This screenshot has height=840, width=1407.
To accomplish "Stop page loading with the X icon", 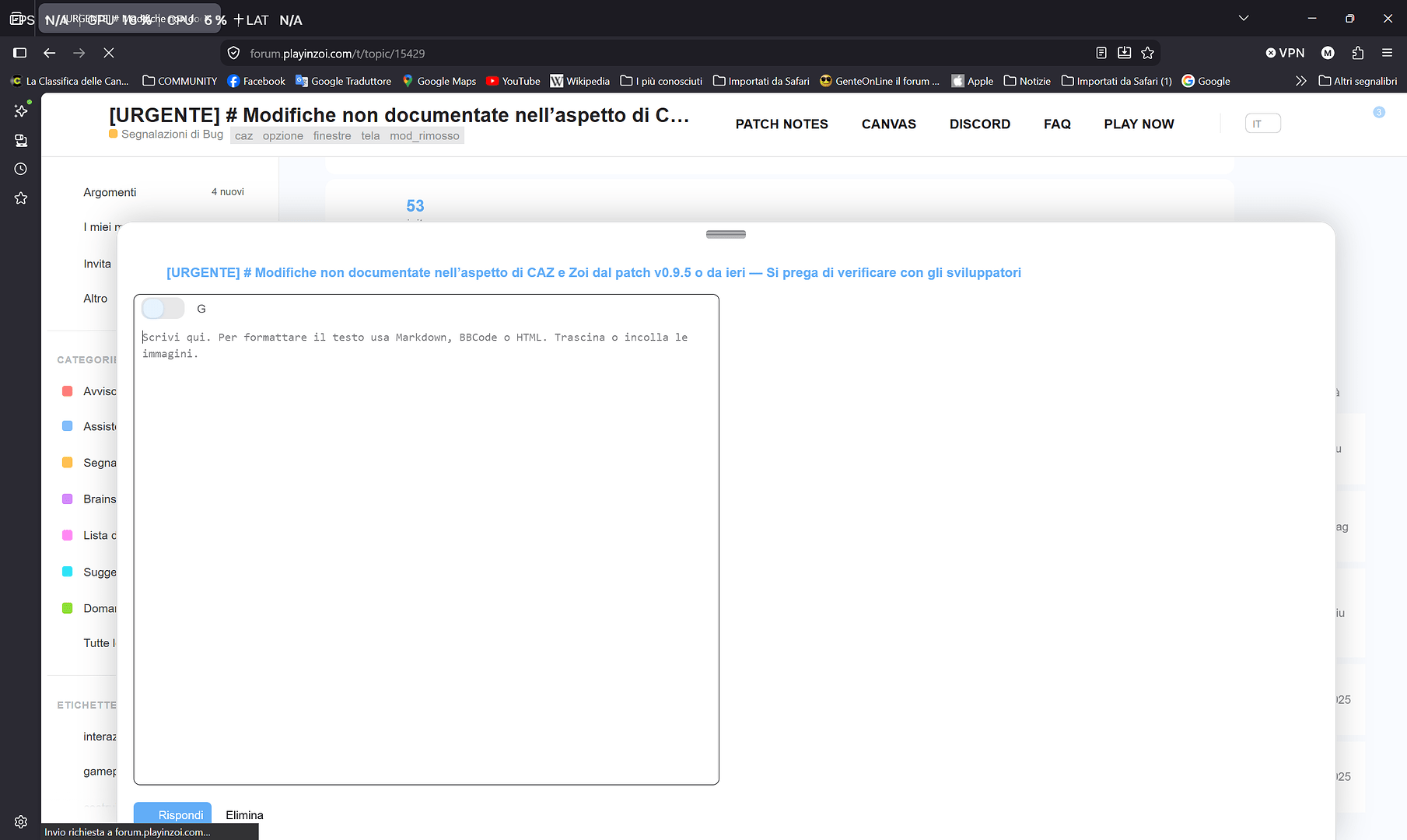I will (x=109, y=53).
